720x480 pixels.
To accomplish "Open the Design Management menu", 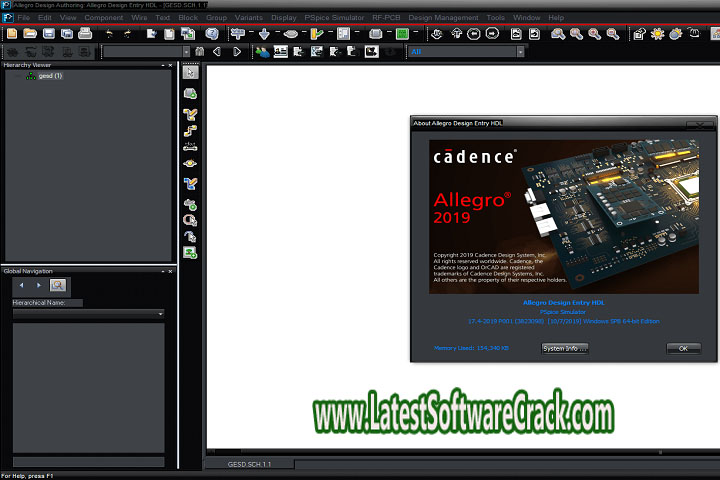I will pyautogui.click(x=444, y=17).
